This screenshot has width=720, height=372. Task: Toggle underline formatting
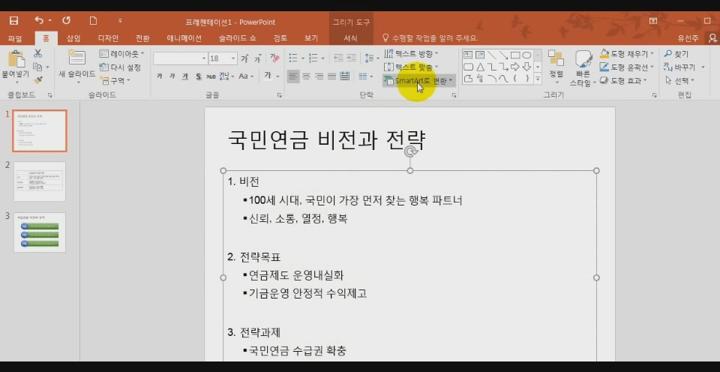[185, 76]
